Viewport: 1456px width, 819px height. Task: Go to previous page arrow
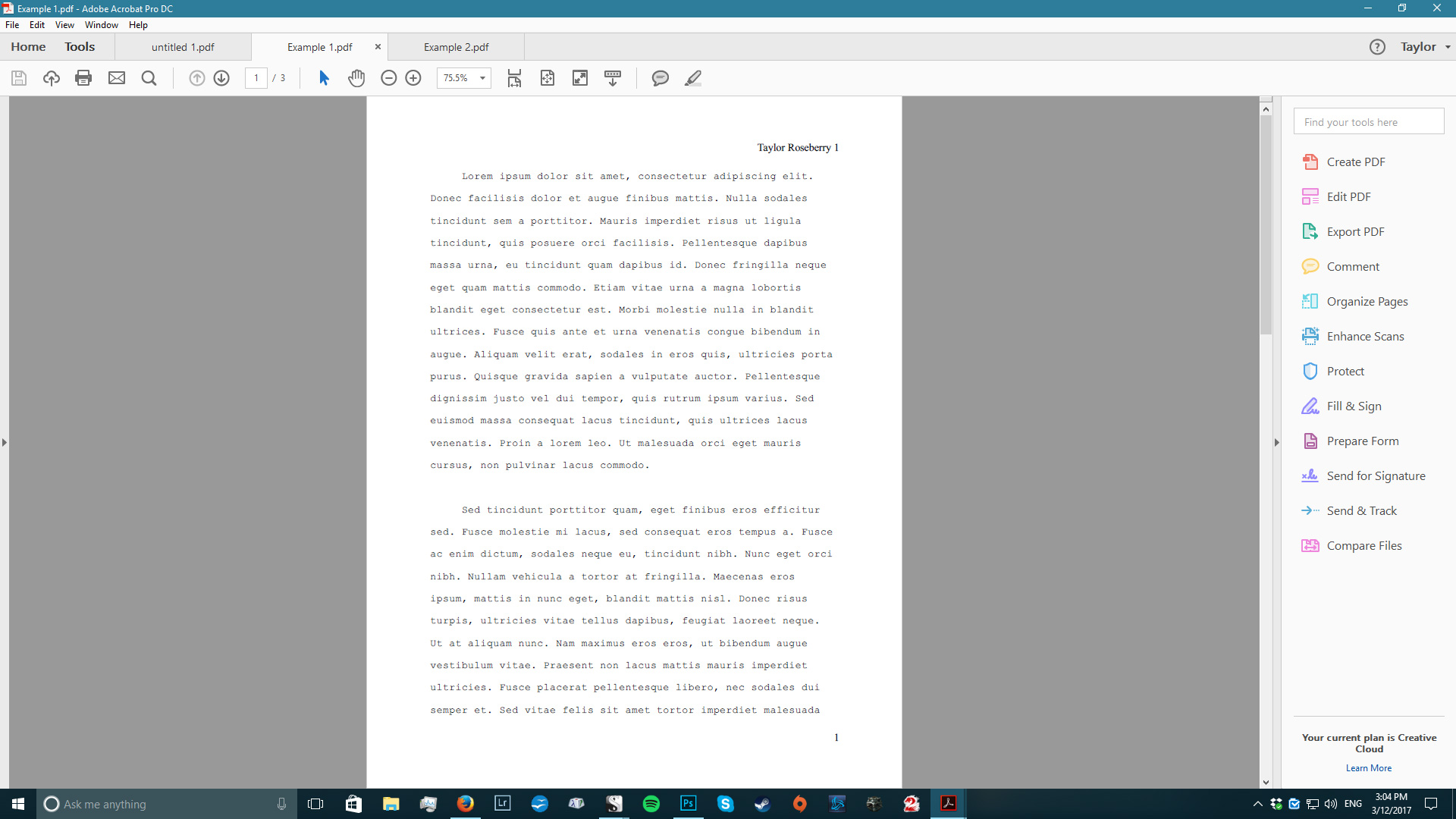coord(196,78)
